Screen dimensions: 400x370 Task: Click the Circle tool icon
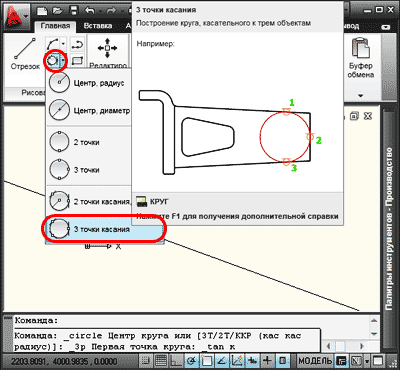click(x=53, y=61)
